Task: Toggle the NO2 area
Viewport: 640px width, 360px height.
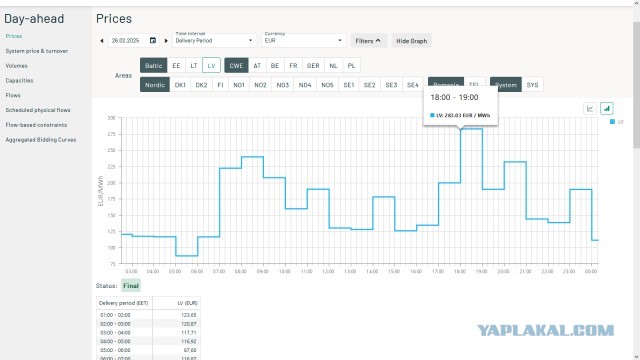Action: (x=260, y=84)
